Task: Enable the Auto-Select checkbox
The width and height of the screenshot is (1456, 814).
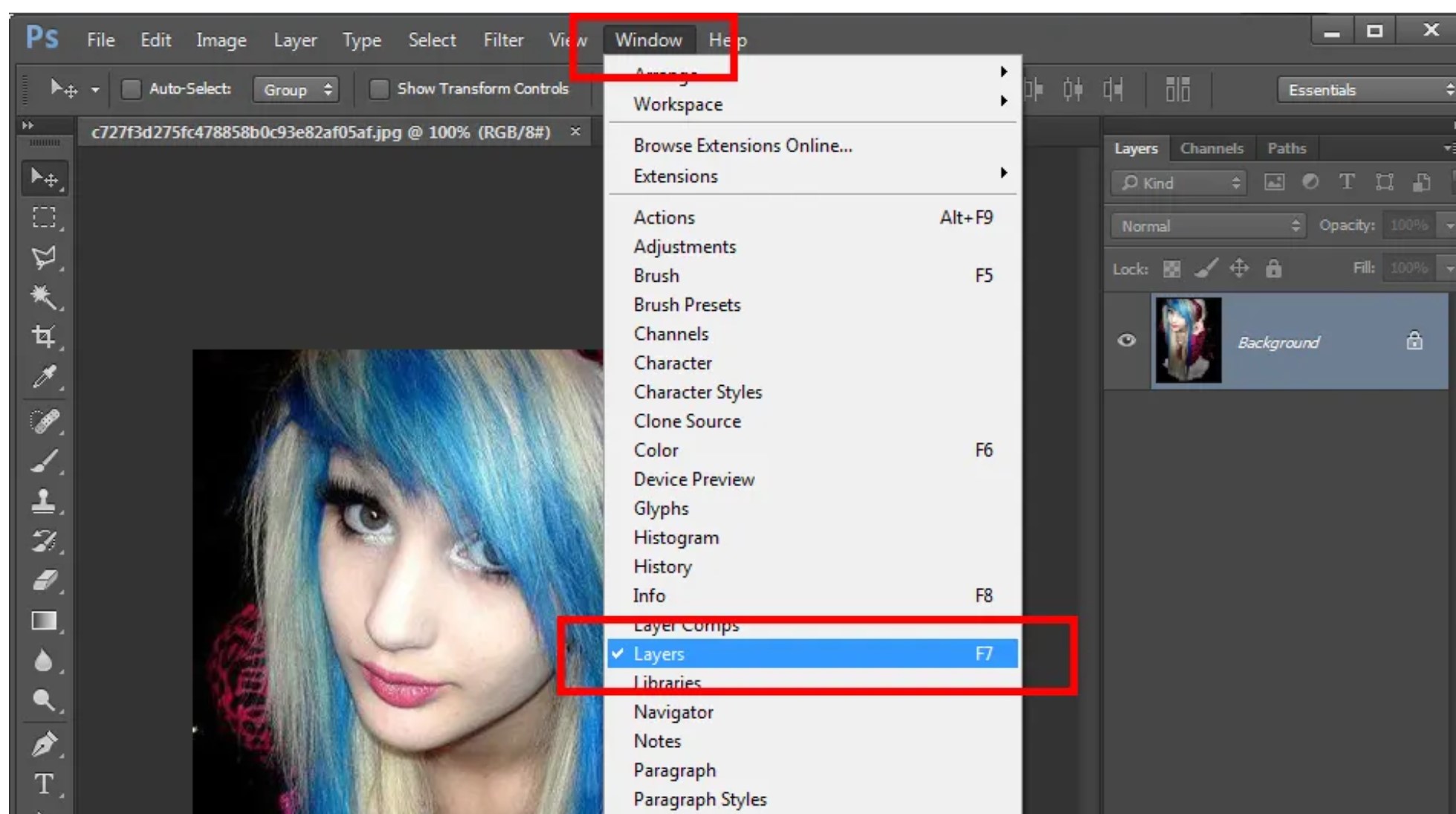Action: [131, 89]
